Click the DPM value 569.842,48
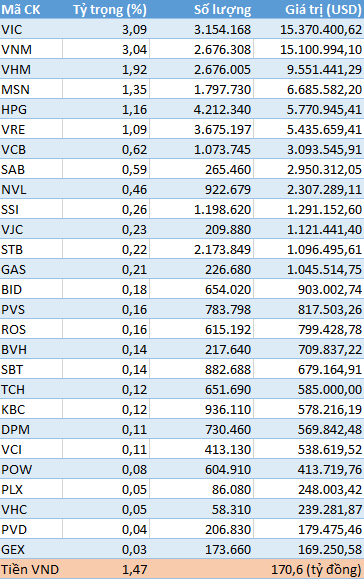 coord(330,429)
